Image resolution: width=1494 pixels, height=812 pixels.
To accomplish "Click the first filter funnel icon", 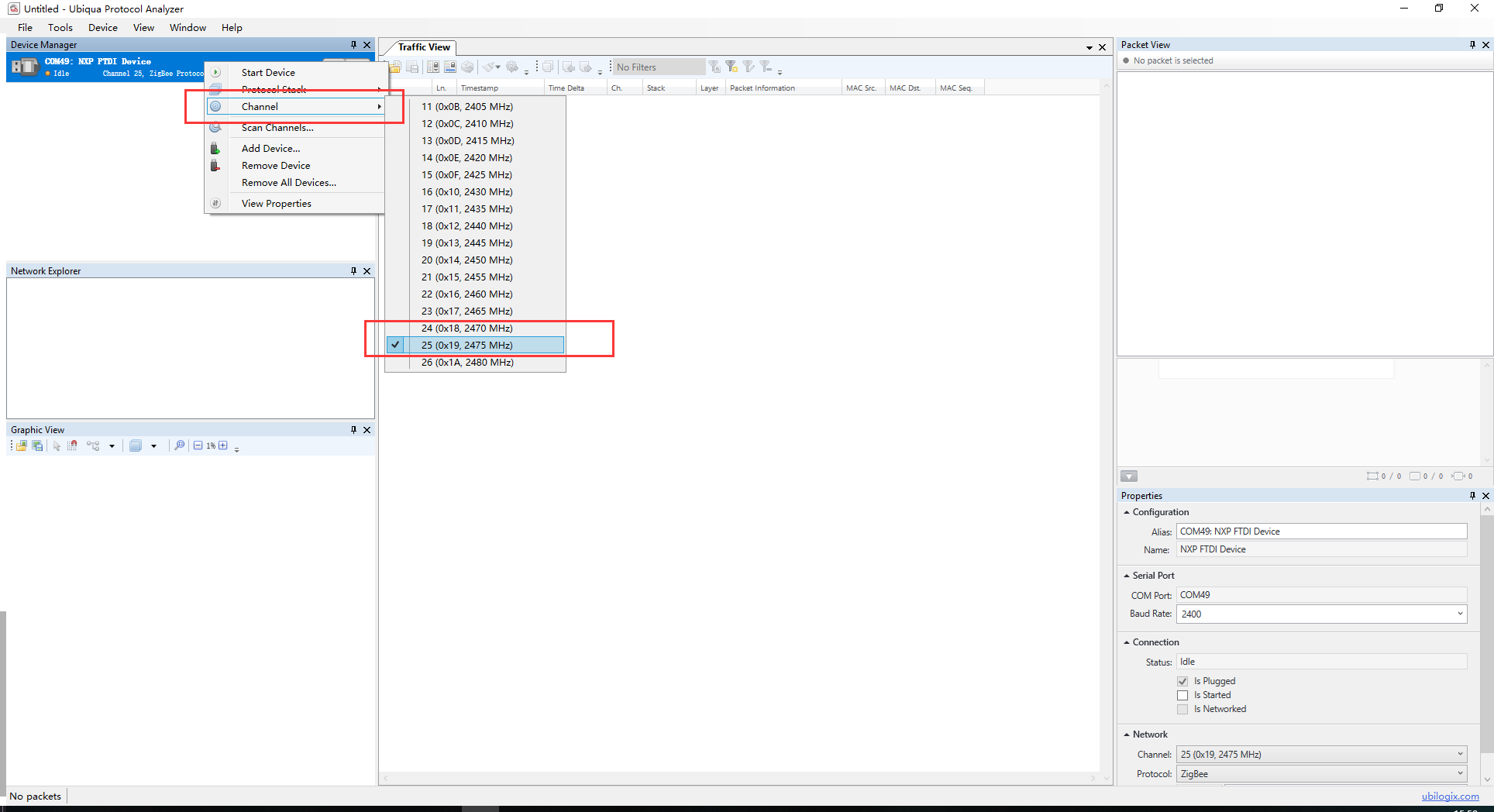I will pos(714,67).
